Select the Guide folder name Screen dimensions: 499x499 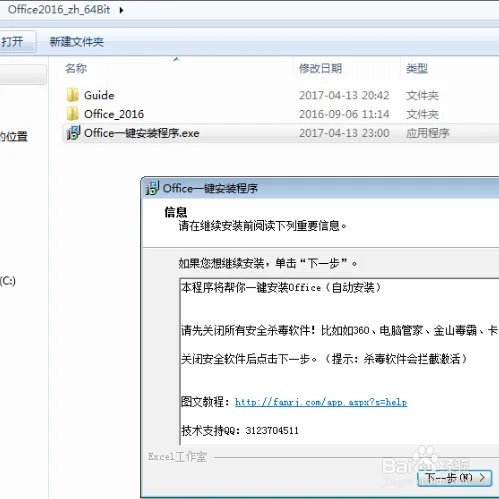(x=99, y=95)
